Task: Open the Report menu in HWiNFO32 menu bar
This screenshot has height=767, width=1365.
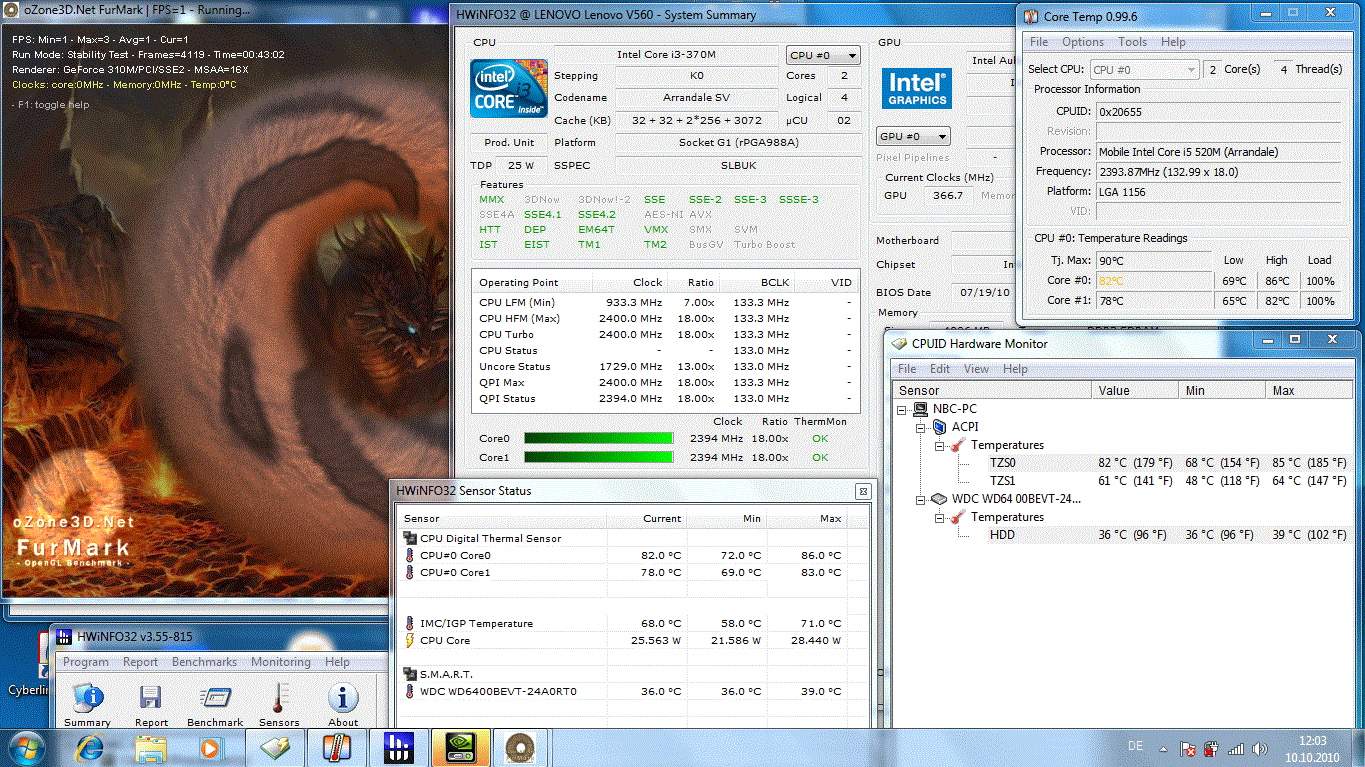Action: (140, 662)
